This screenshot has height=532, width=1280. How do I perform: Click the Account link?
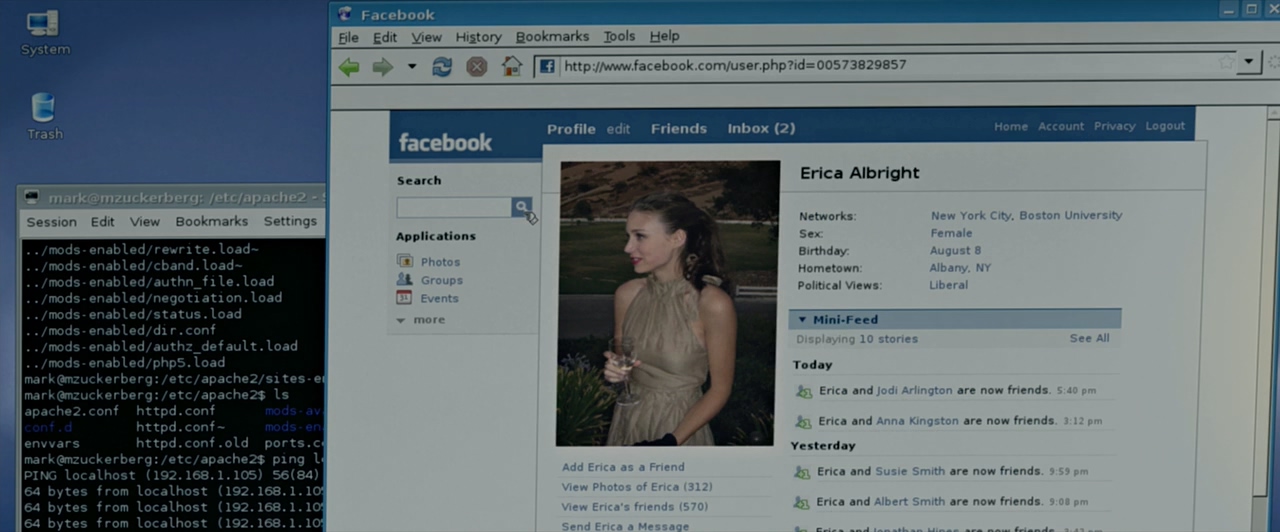1061,126
